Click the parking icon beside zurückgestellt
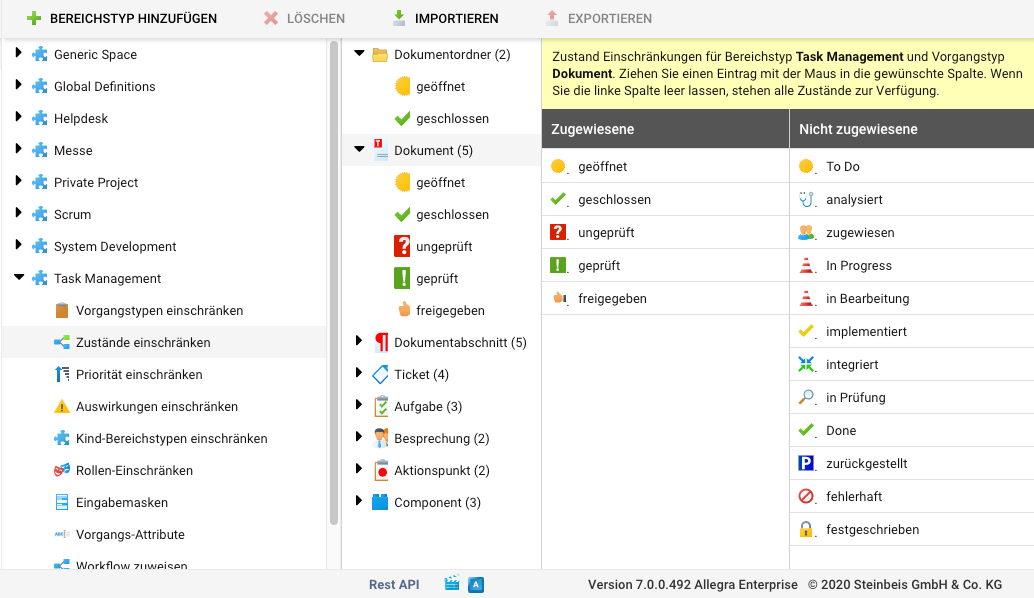Viewport: 1034px width, 598px height. [x=807, y=463]
